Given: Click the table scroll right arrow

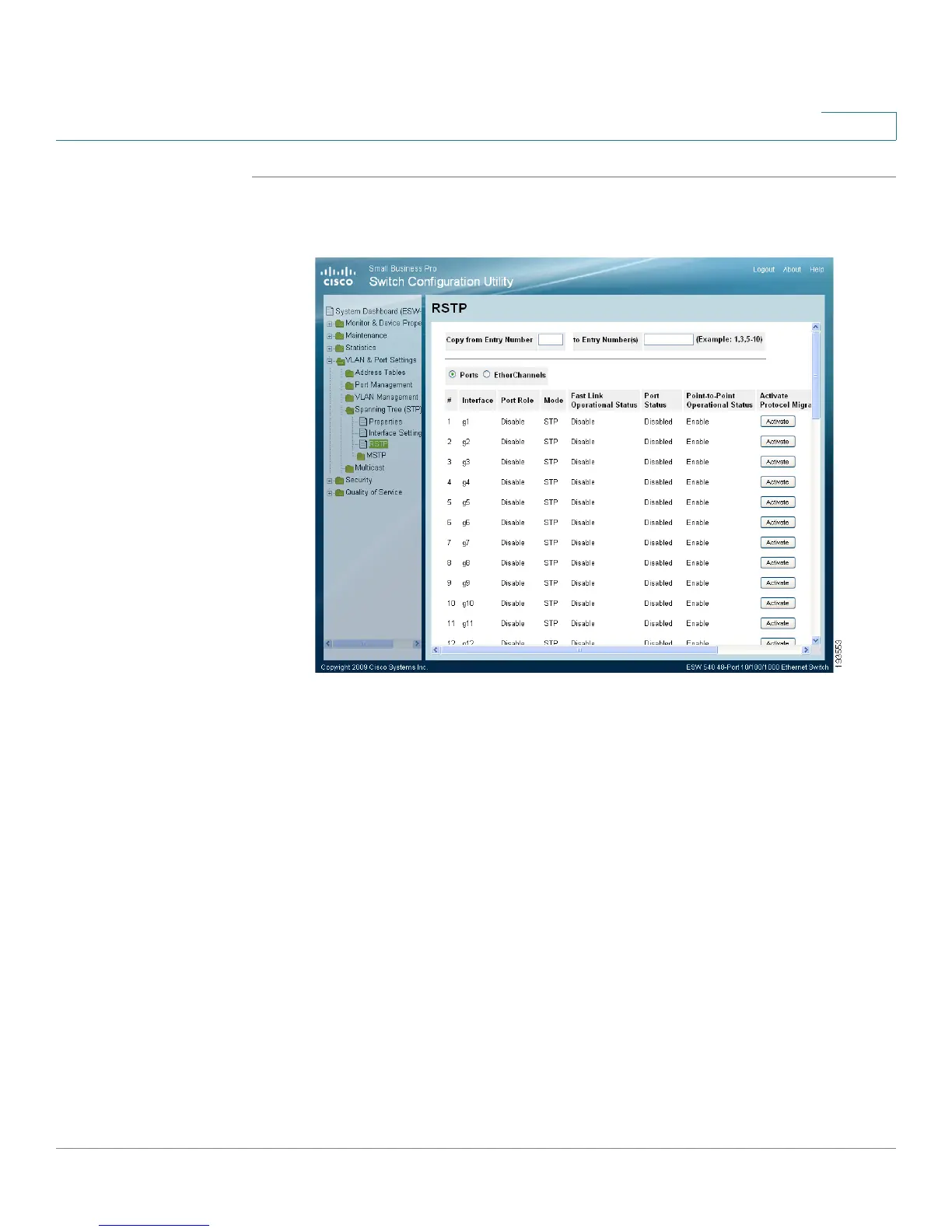Looking at the screenshot, I should click(x=806, y=650).
